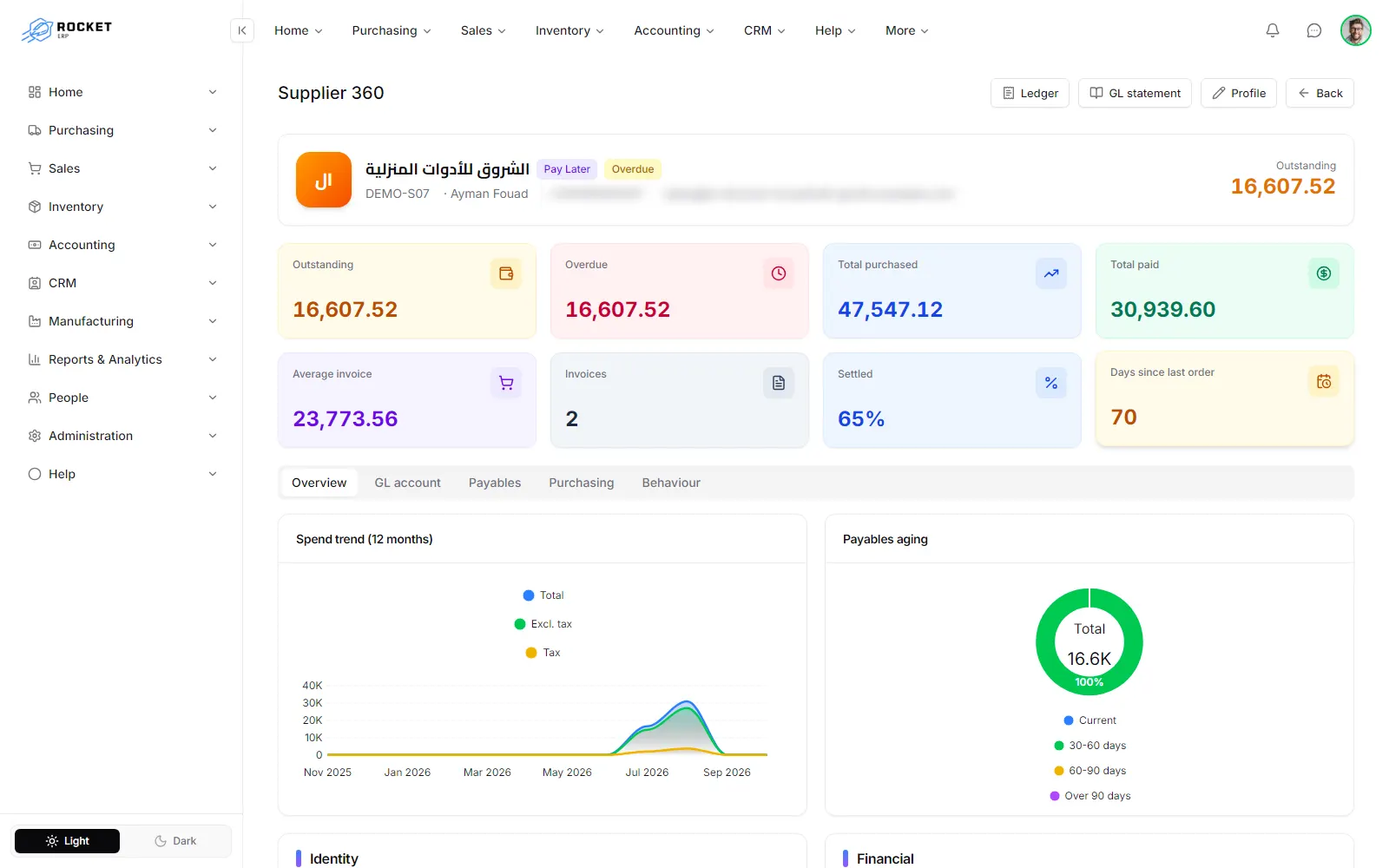Expand the Accounting sidebar section chevron
Image resolution: width=1389 pixels, height=868 pixels.
click(213, 245)
